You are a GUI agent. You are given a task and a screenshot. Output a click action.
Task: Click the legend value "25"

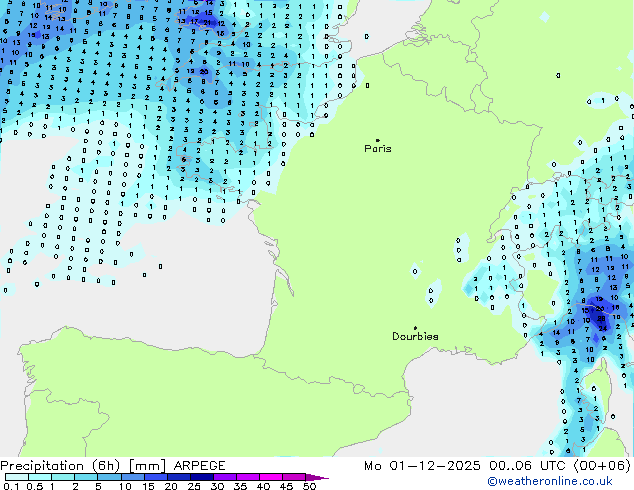click(194, 486)
